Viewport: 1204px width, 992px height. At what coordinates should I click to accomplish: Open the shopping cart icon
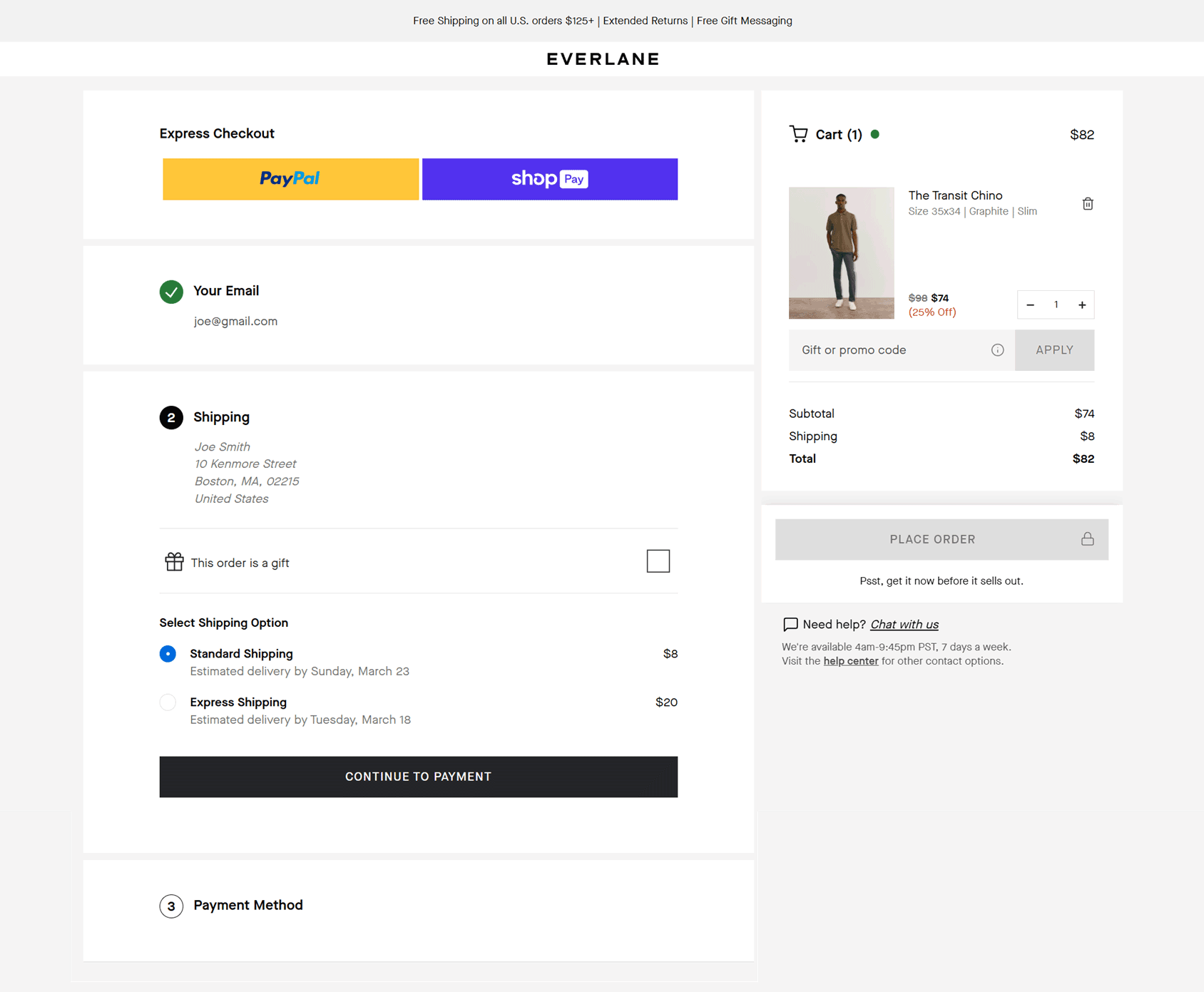(798, 134)
